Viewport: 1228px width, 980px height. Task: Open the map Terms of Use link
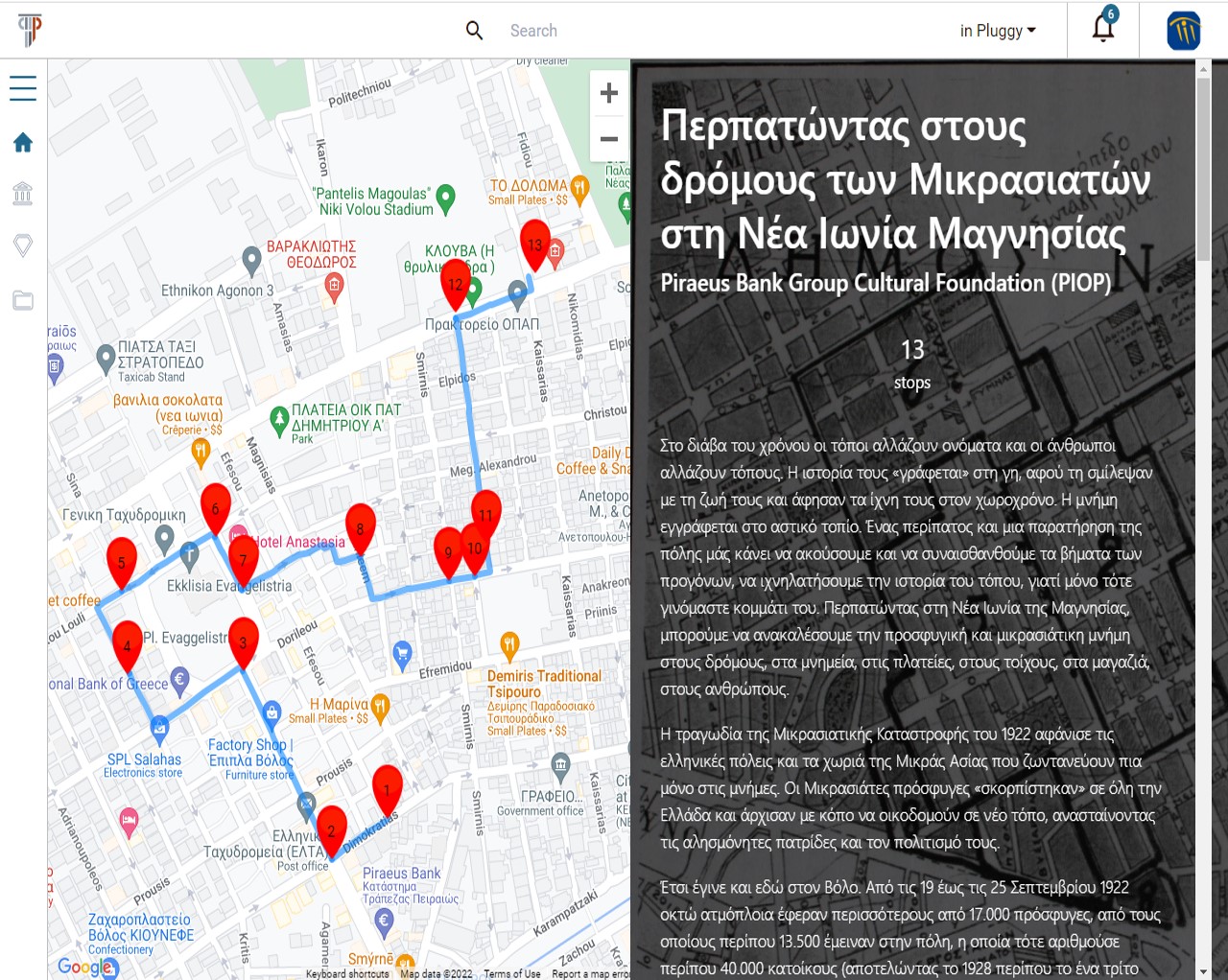click(511, 973)
